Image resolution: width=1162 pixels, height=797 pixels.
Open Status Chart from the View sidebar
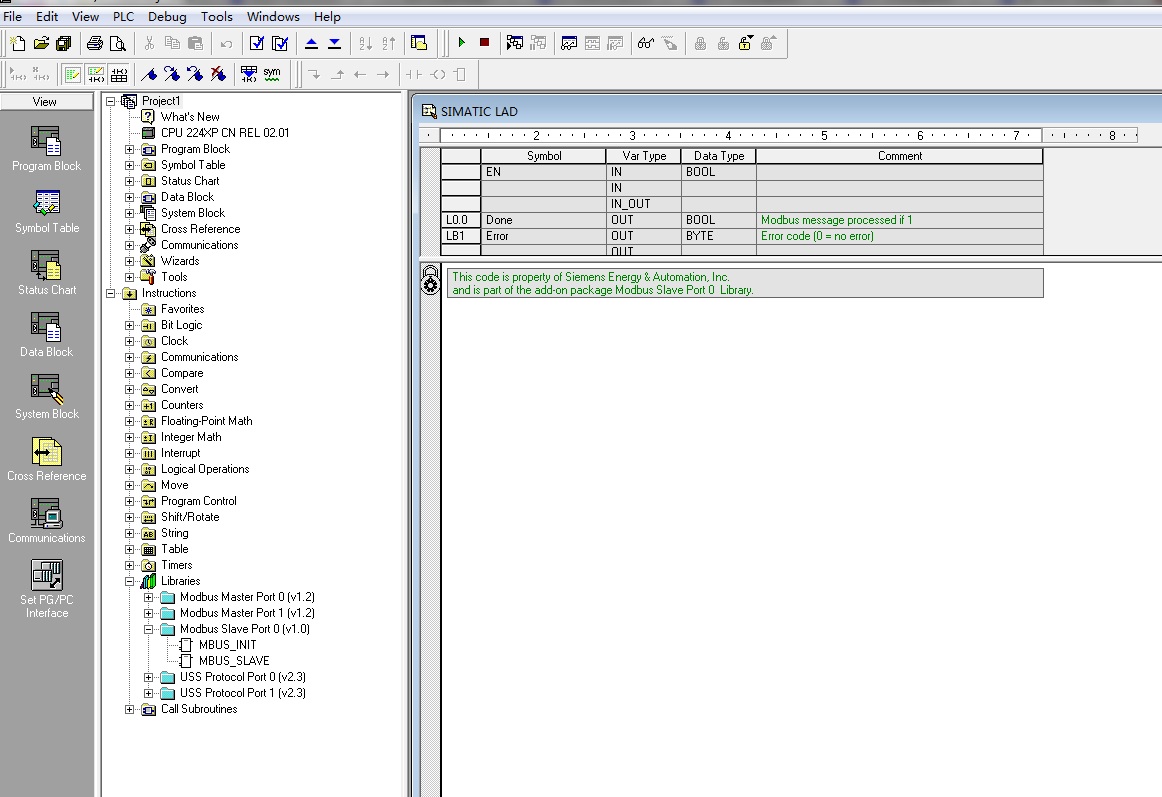coord(46,274)
